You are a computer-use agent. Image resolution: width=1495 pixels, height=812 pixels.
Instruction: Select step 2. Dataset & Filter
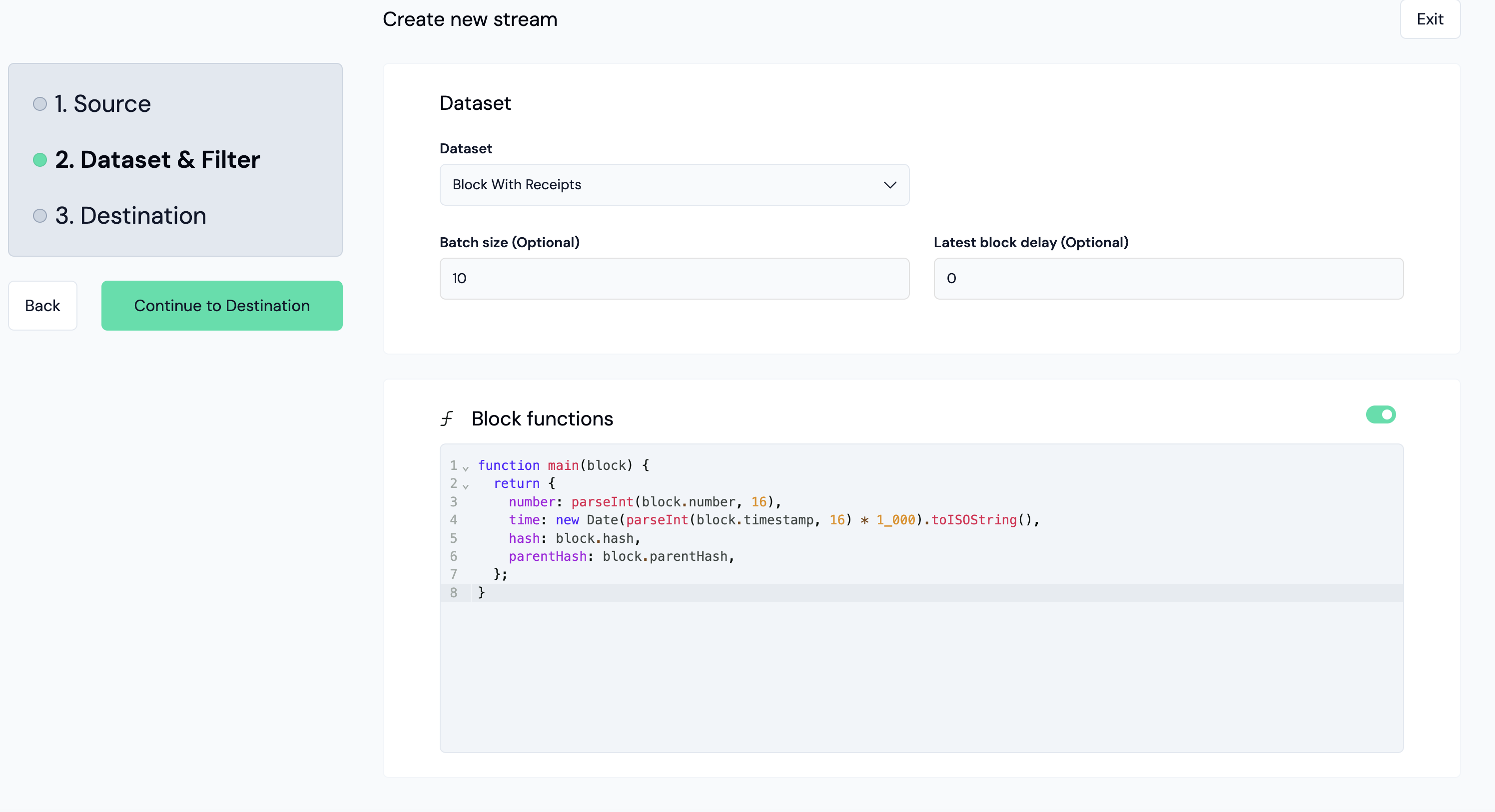pyautogui.click(x=157, y=159)
